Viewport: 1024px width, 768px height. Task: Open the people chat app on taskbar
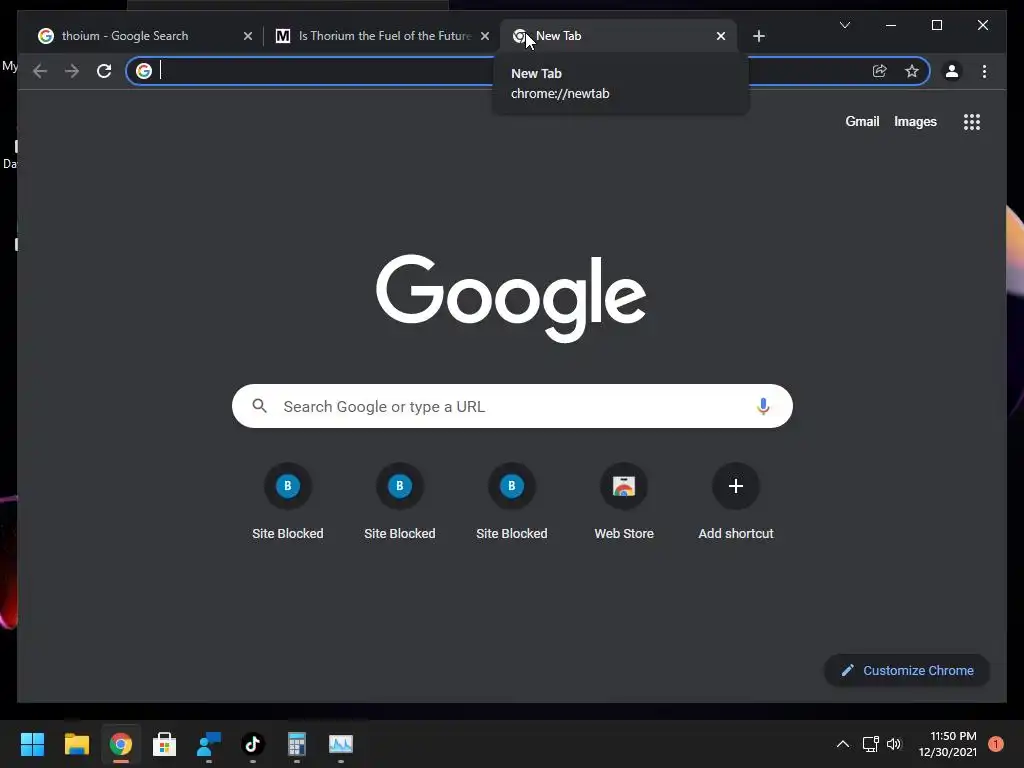point(209,744)
